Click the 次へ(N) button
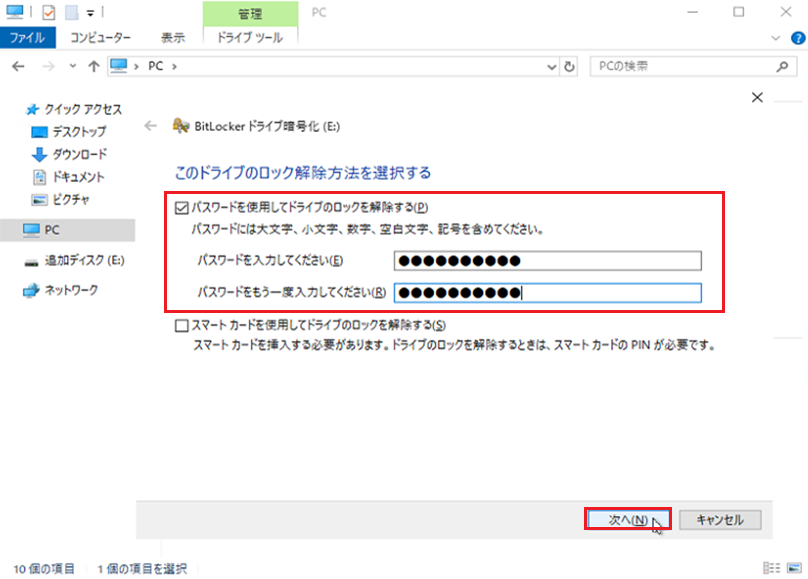 tap(627, 520)
